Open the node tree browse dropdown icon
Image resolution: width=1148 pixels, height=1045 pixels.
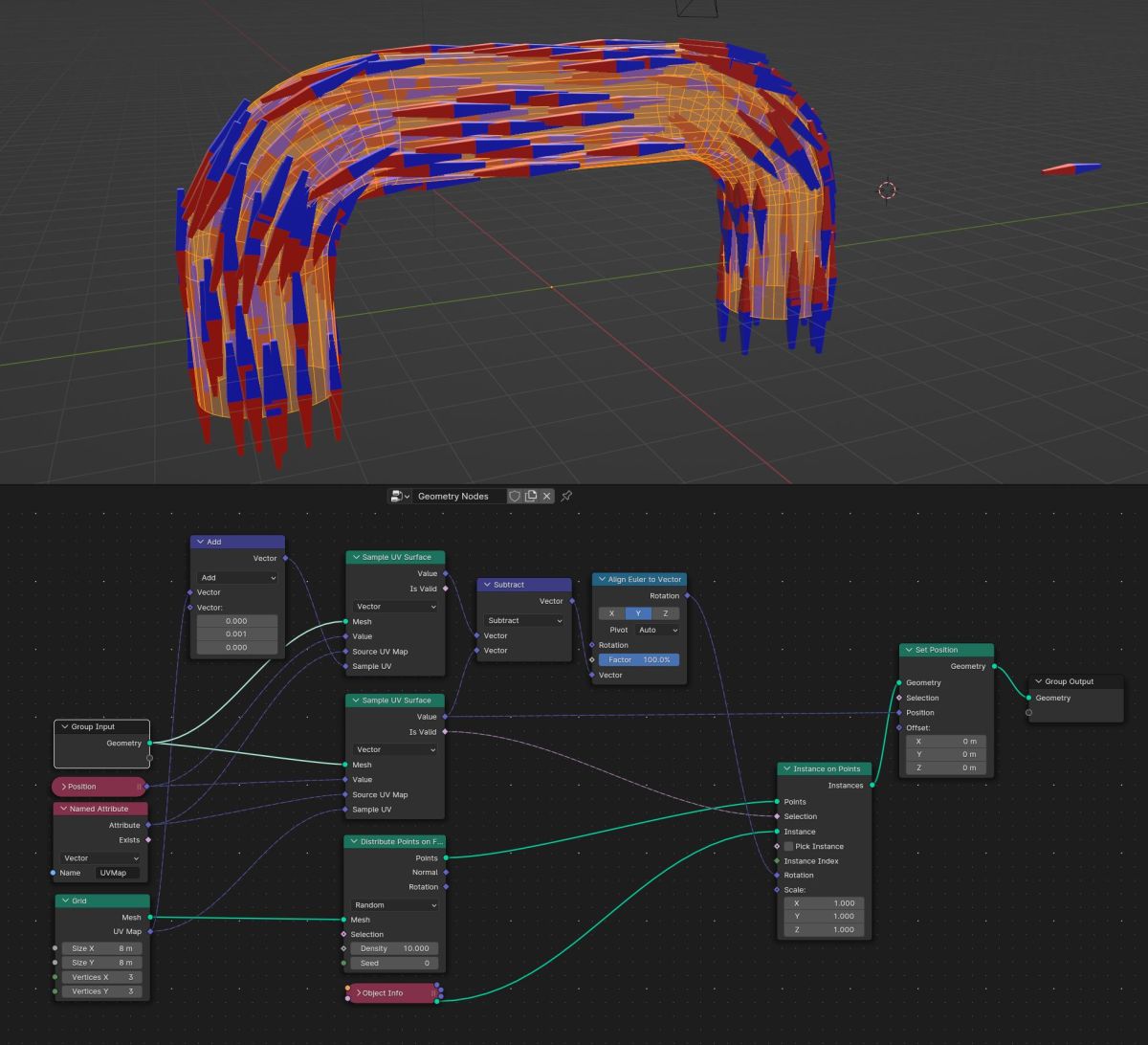[400, 496]
